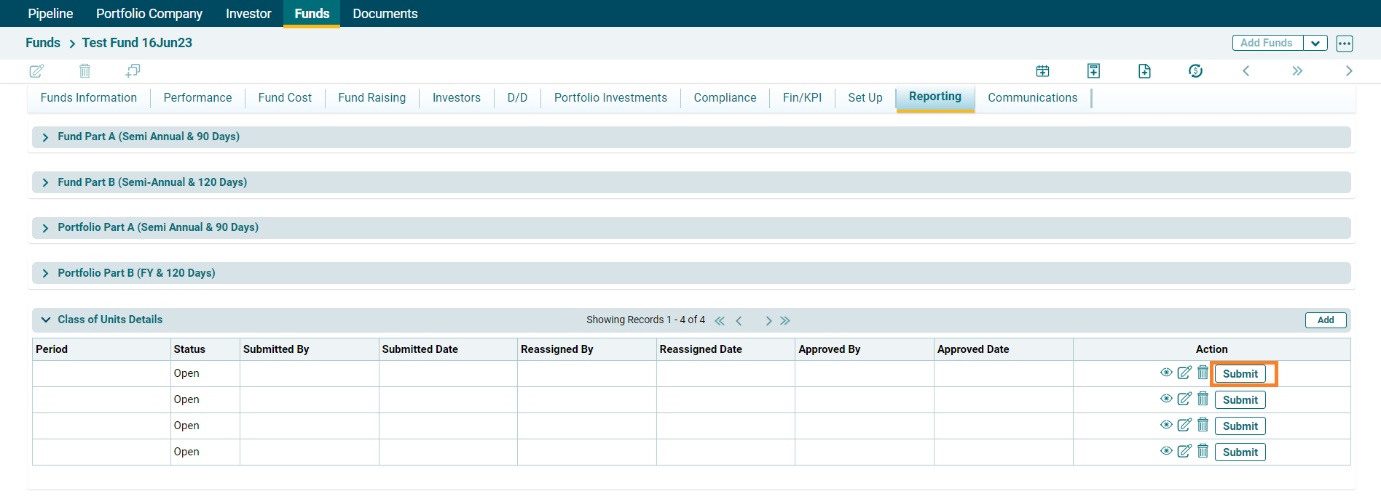Click eye icon on second table row
Image resolution: width=1381 pixels, height=496 pixels.
tap(1166, 399)
